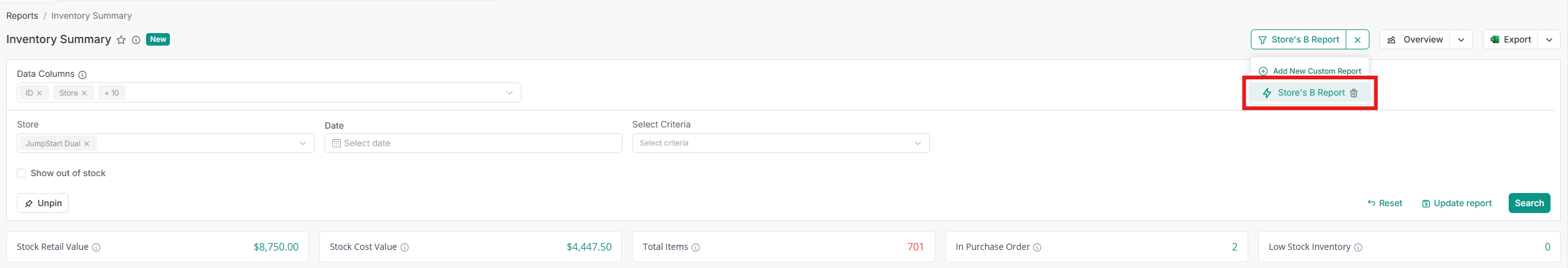
Task: Remove the Store column tag
Action: (84, 93)
